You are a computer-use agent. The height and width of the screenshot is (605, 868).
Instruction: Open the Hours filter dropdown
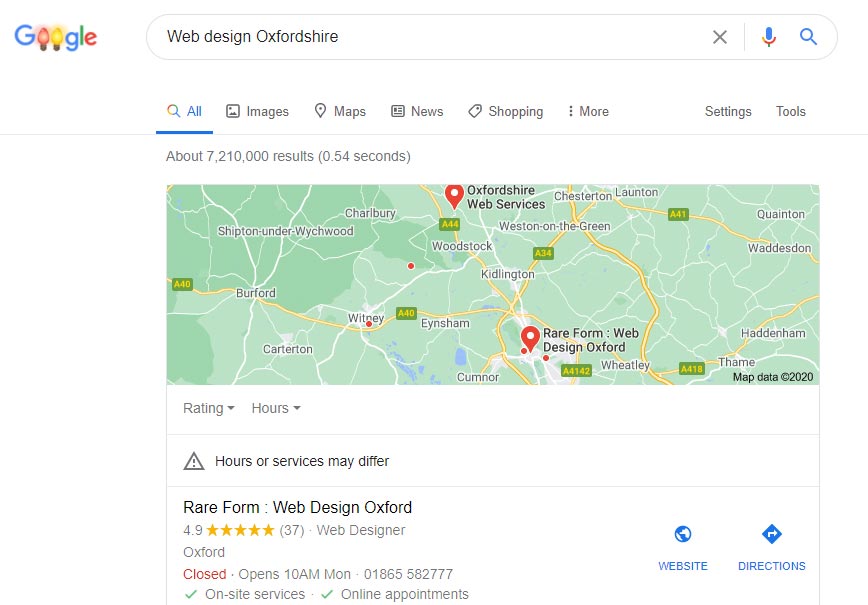(x=274, y=408)
